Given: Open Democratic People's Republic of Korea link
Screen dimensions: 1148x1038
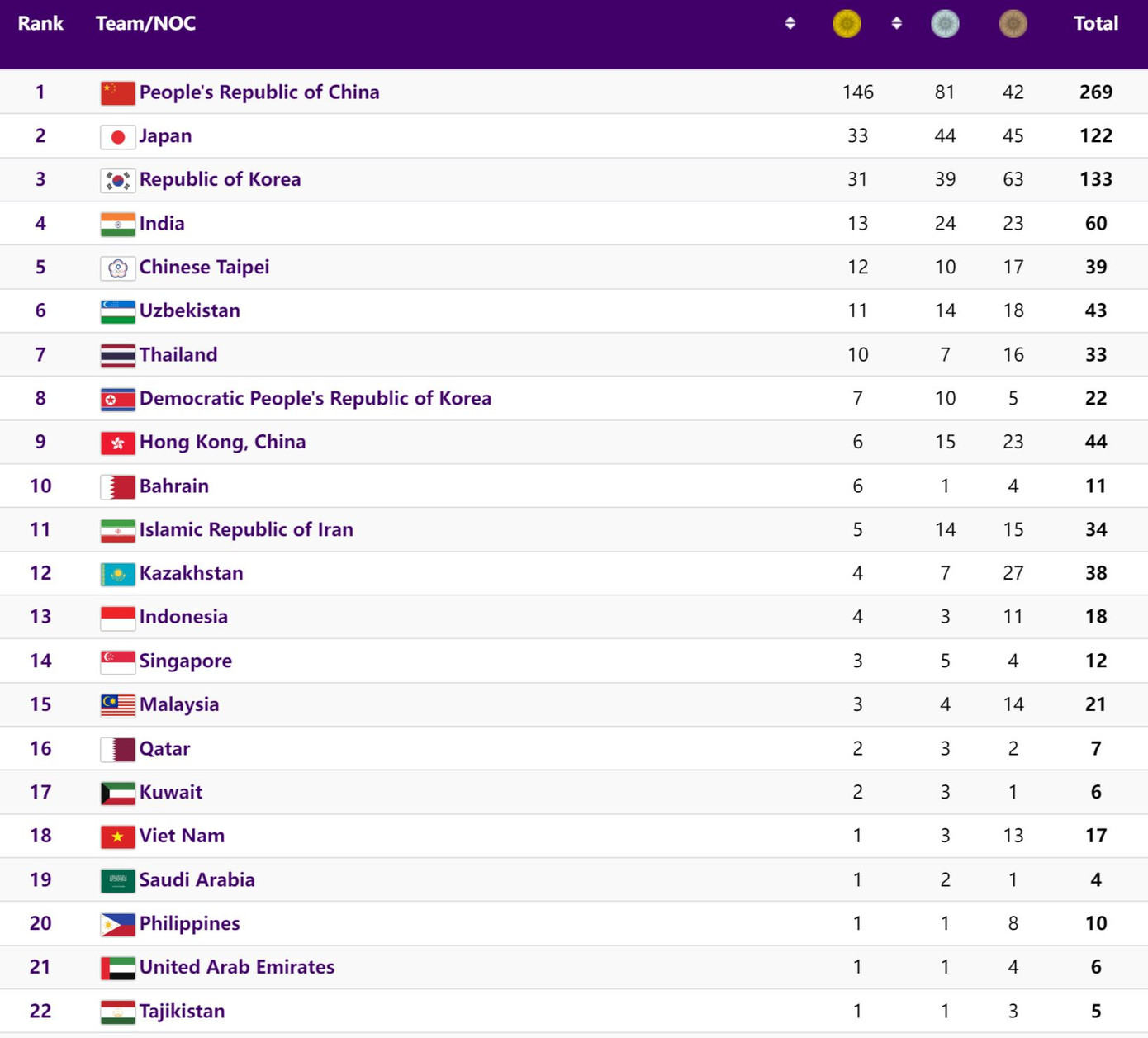Looking at the screenshot, I should click(x=315, y=398).
